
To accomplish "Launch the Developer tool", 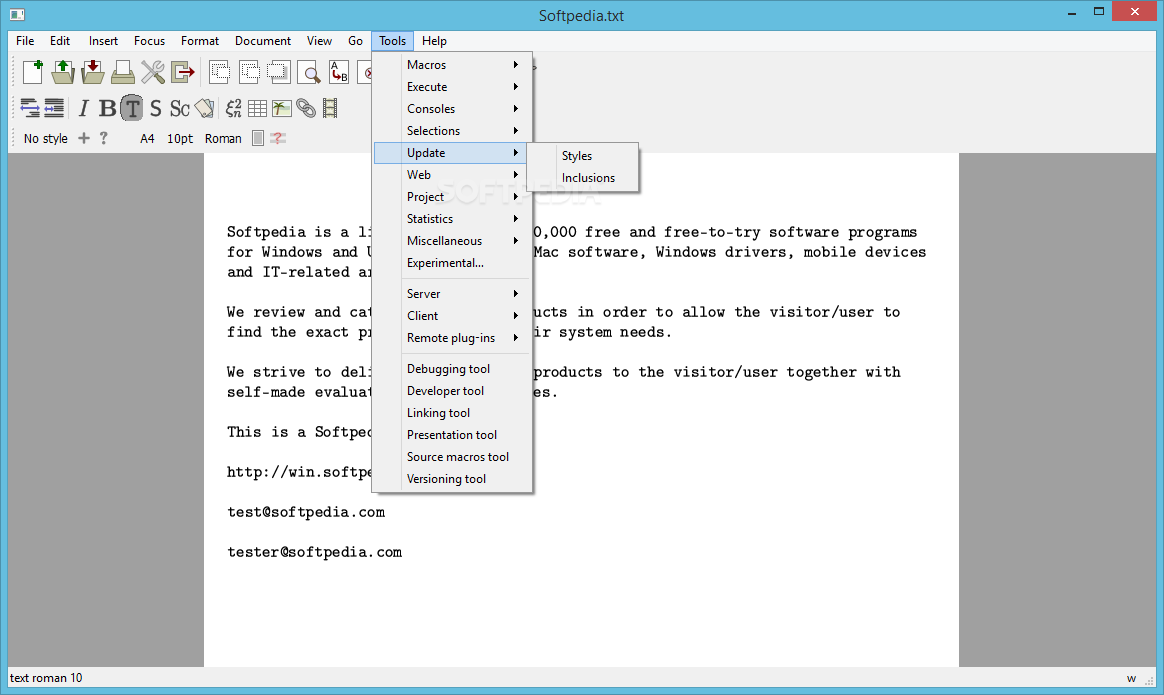I will [452, 391].
